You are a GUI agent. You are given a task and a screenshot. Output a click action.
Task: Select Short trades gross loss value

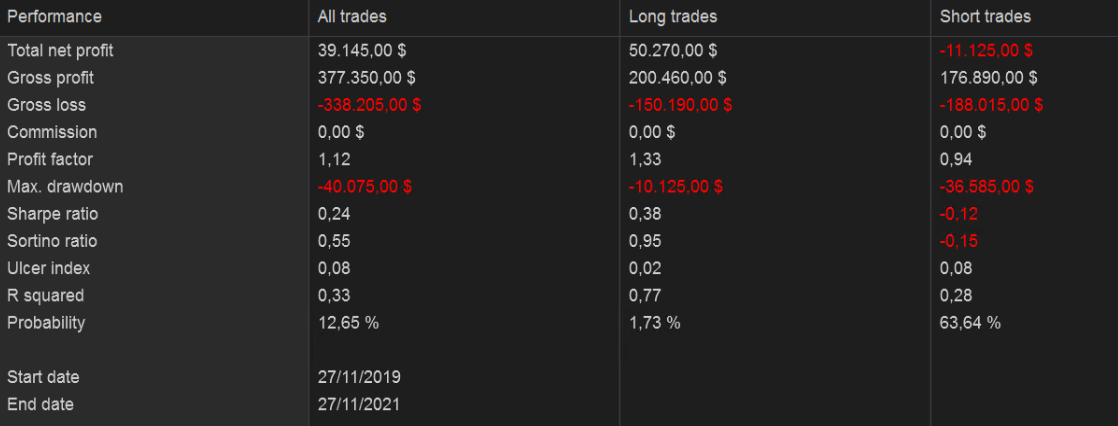tap(992, 105)
